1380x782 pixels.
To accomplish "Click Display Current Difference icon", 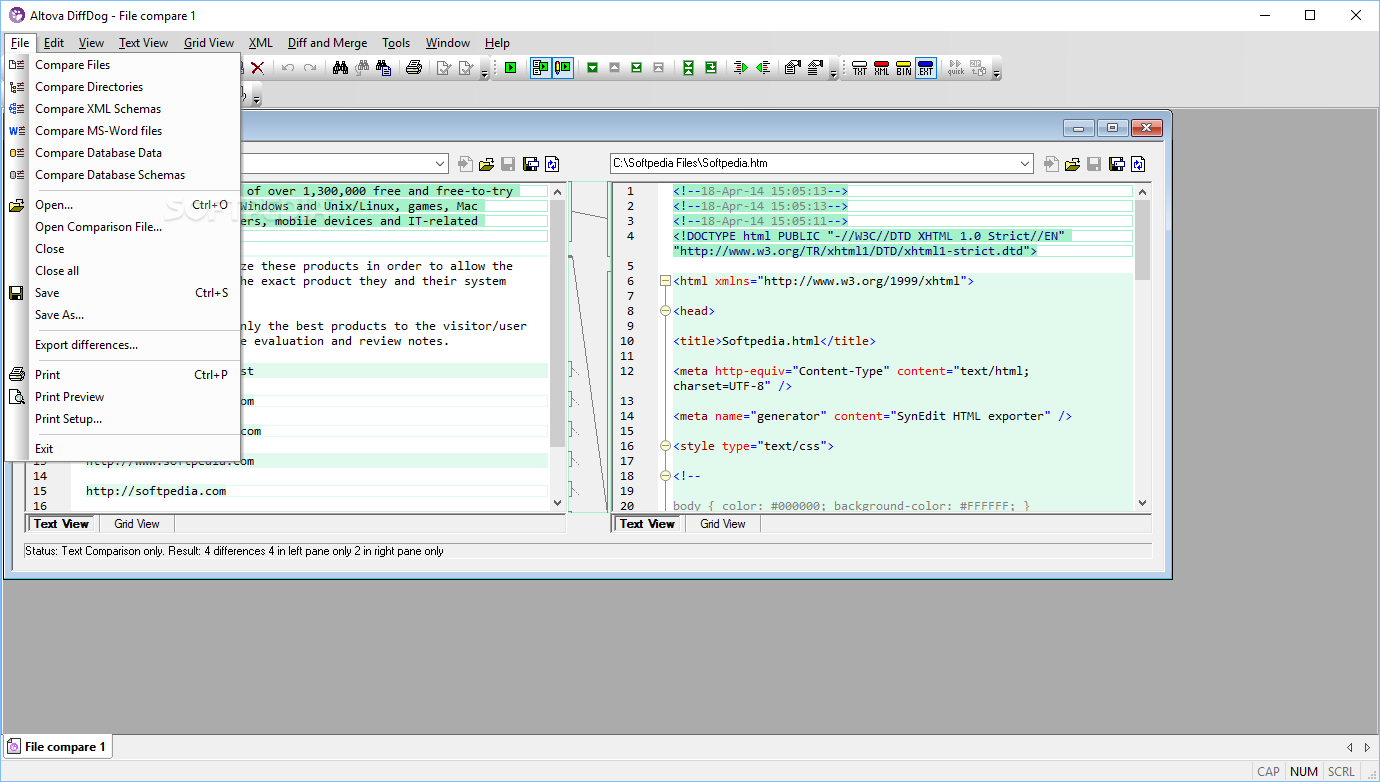I will coord(688,67).
